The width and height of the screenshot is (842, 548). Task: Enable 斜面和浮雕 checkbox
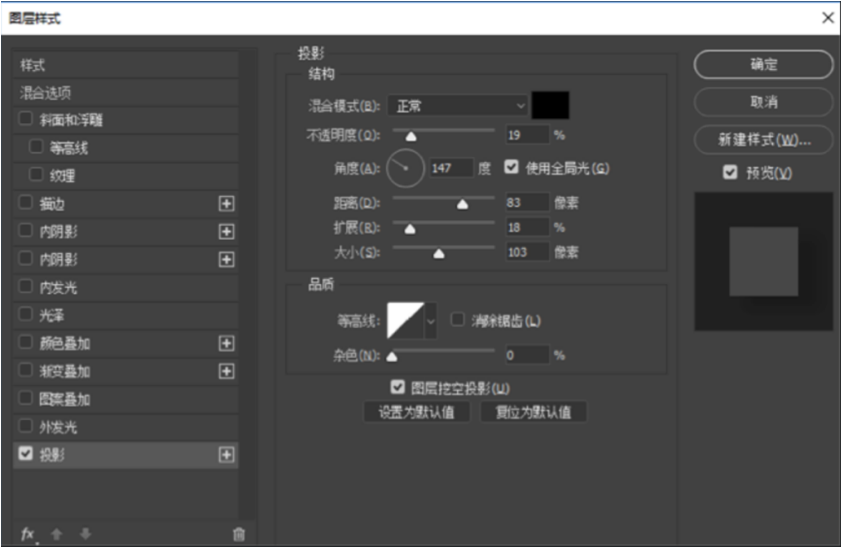pos(25,119)
